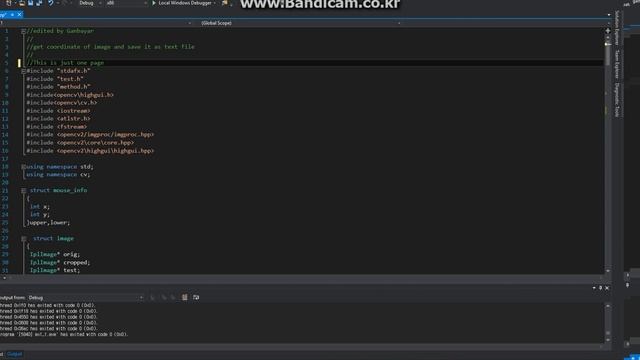The image size is (640, 360).
Task: Open the Diagnostic Tools side tab
Action: 617,100
